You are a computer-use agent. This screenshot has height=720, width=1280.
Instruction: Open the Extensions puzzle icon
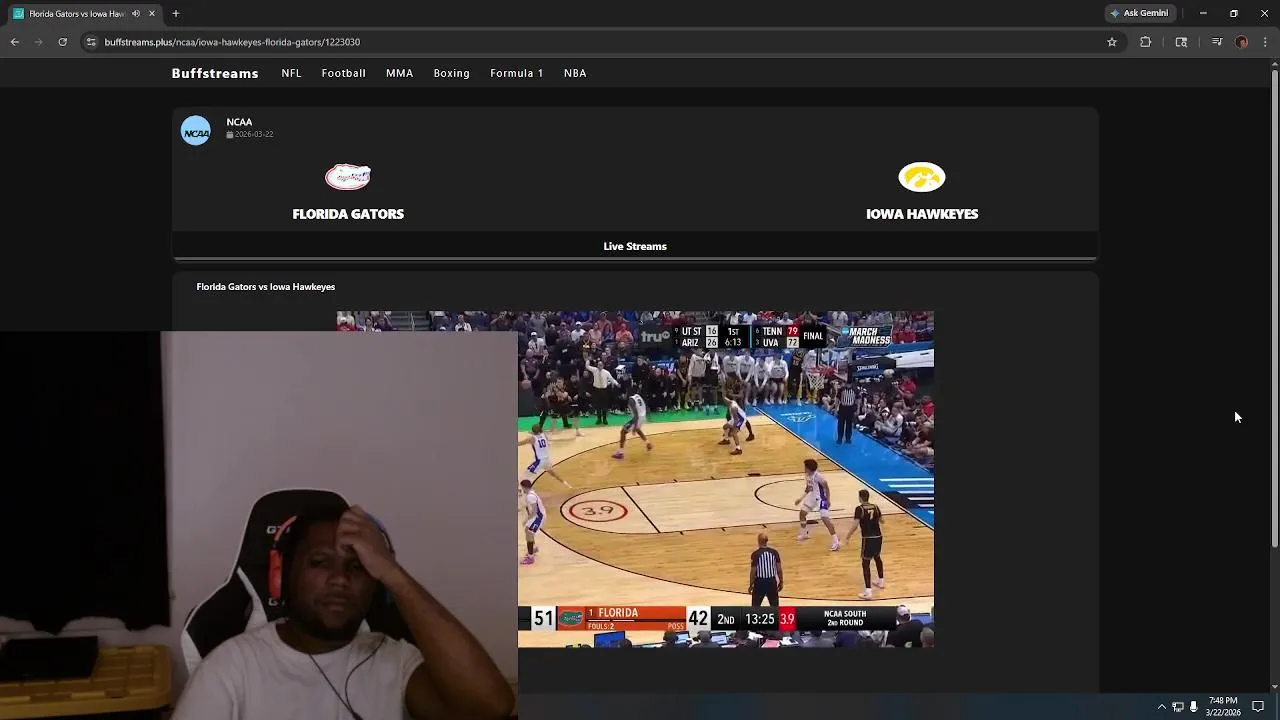click(1146, 42)
